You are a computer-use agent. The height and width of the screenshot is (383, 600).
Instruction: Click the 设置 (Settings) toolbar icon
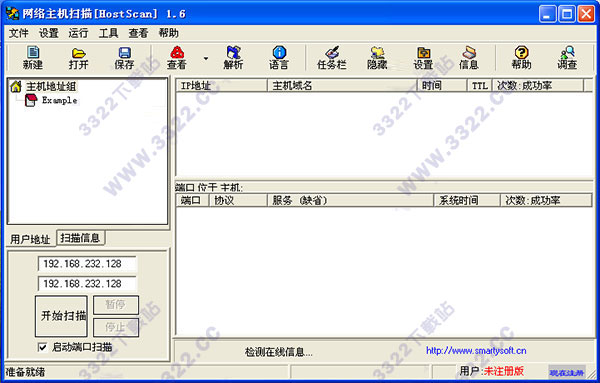click(x=423, y=52)
